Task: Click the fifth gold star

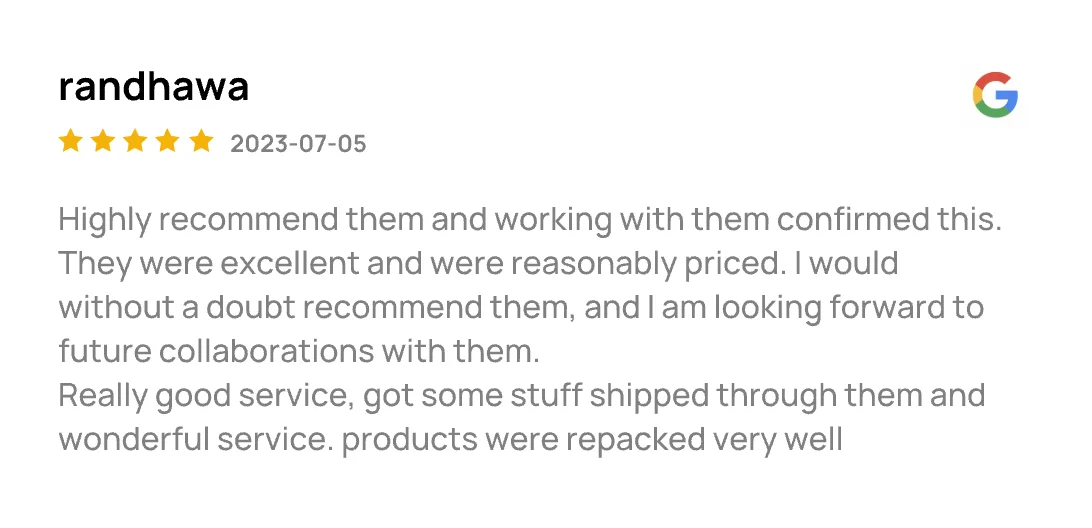Action: click(201, 141)
